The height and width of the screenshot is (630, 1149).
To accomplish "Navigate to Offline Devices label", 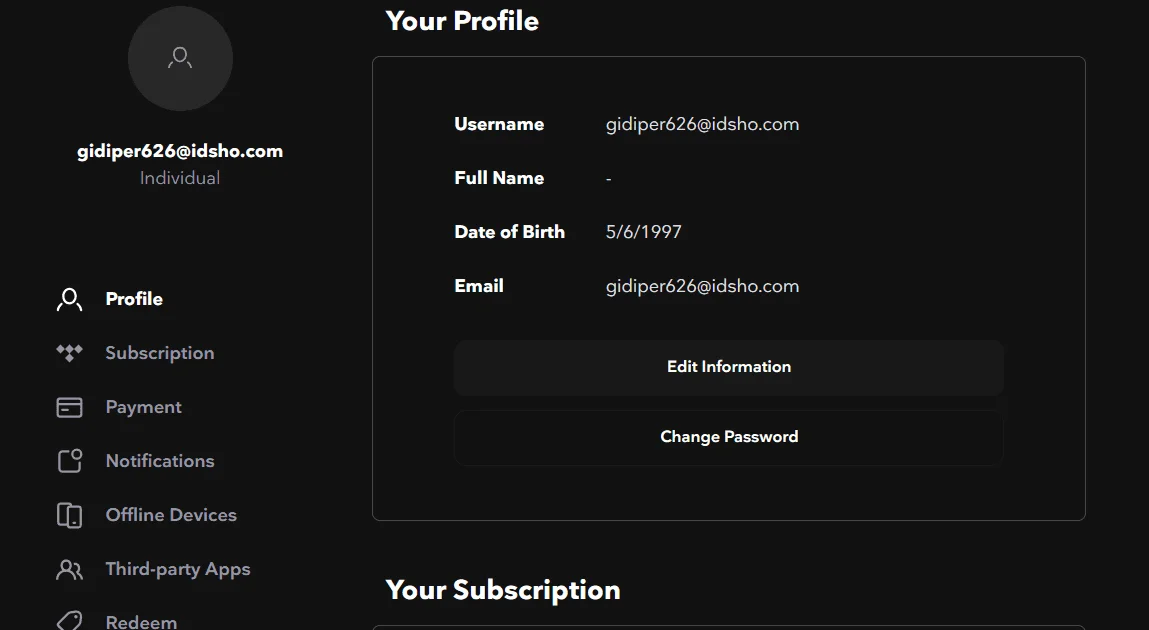I will click(x=171, y=515).
